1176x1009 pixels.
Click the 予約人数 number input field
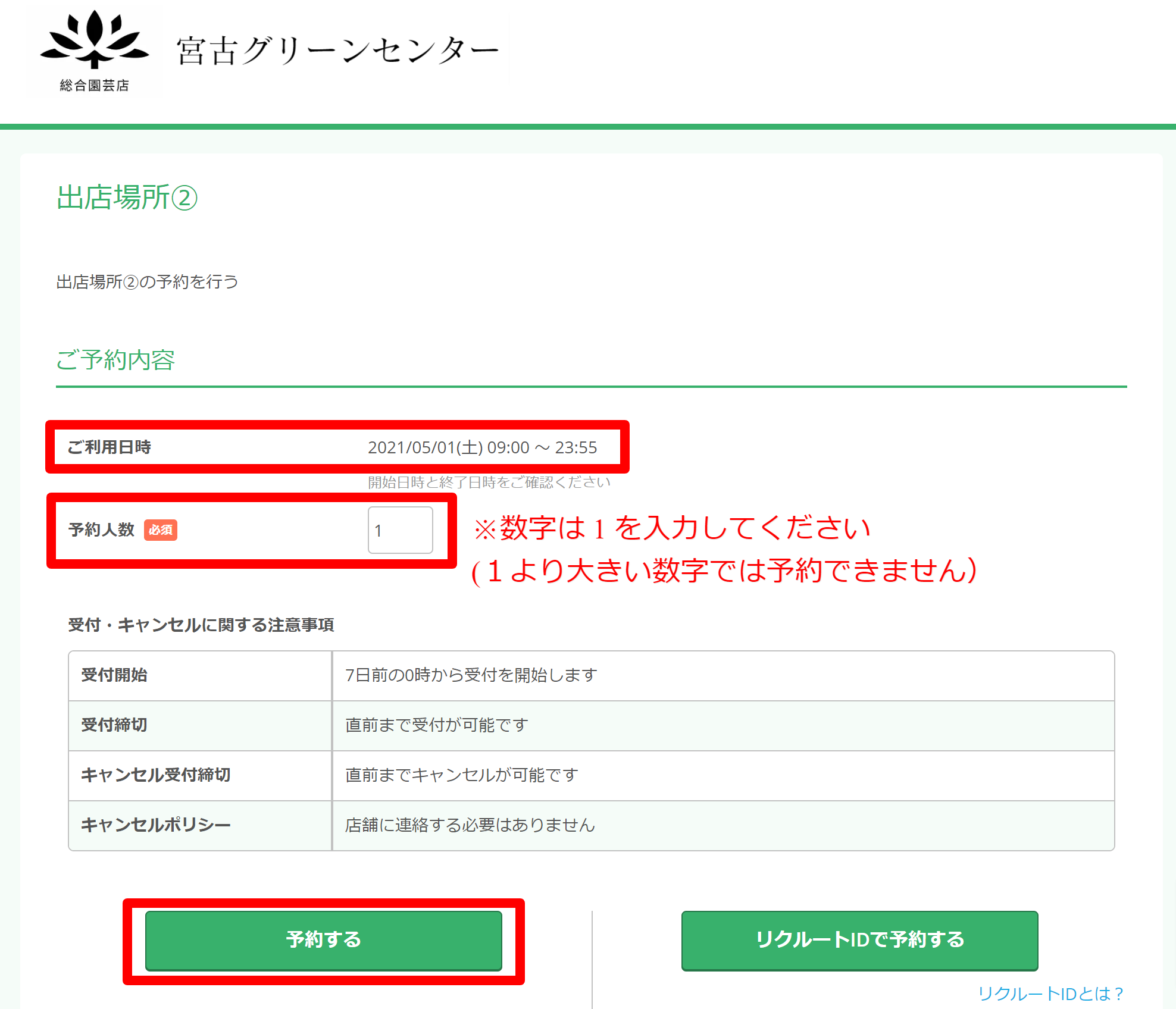coord(400,530)
